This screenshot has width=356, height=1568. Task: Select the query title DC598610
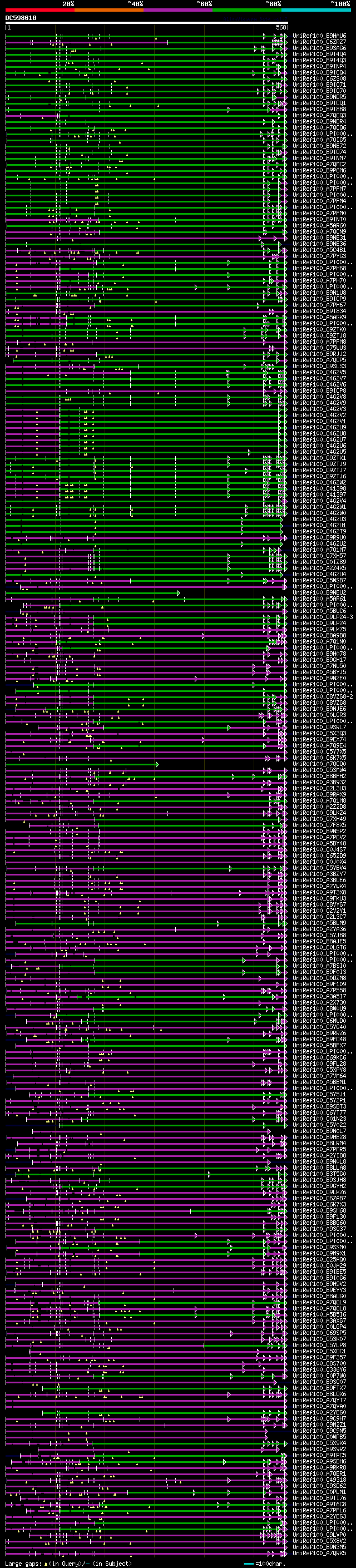[21, 18]
